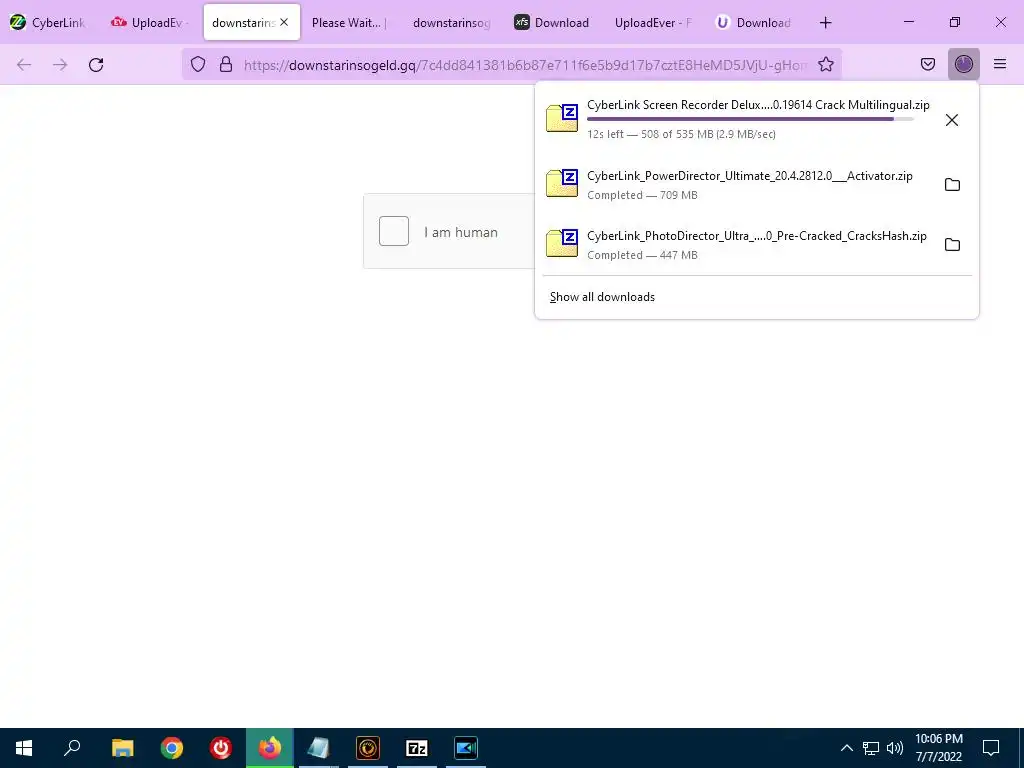Screen dimensions: 1024x768
Task: Launch Google Chrome from taskbar
Action: [172, 748]
